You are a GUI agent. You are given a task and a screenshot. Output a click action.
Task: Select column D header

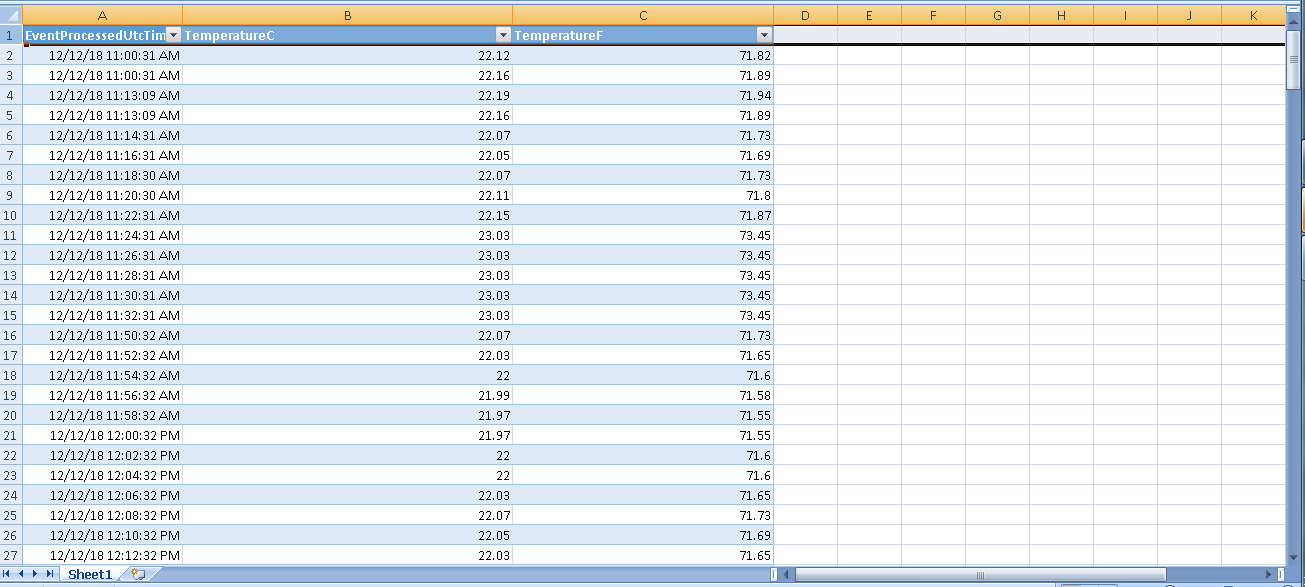click(x=805, y=15)
